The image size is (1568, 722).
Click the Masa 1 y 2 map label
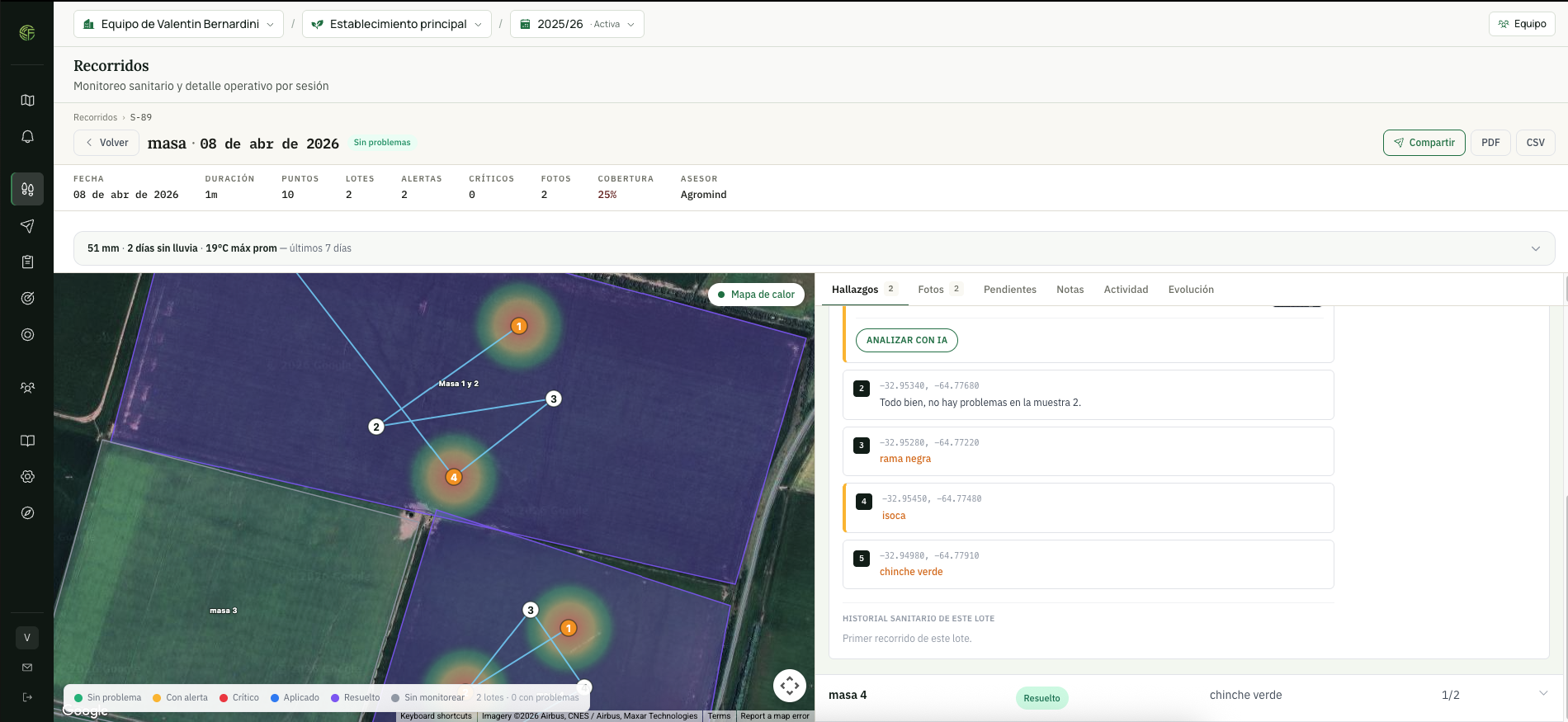[458, 384]
